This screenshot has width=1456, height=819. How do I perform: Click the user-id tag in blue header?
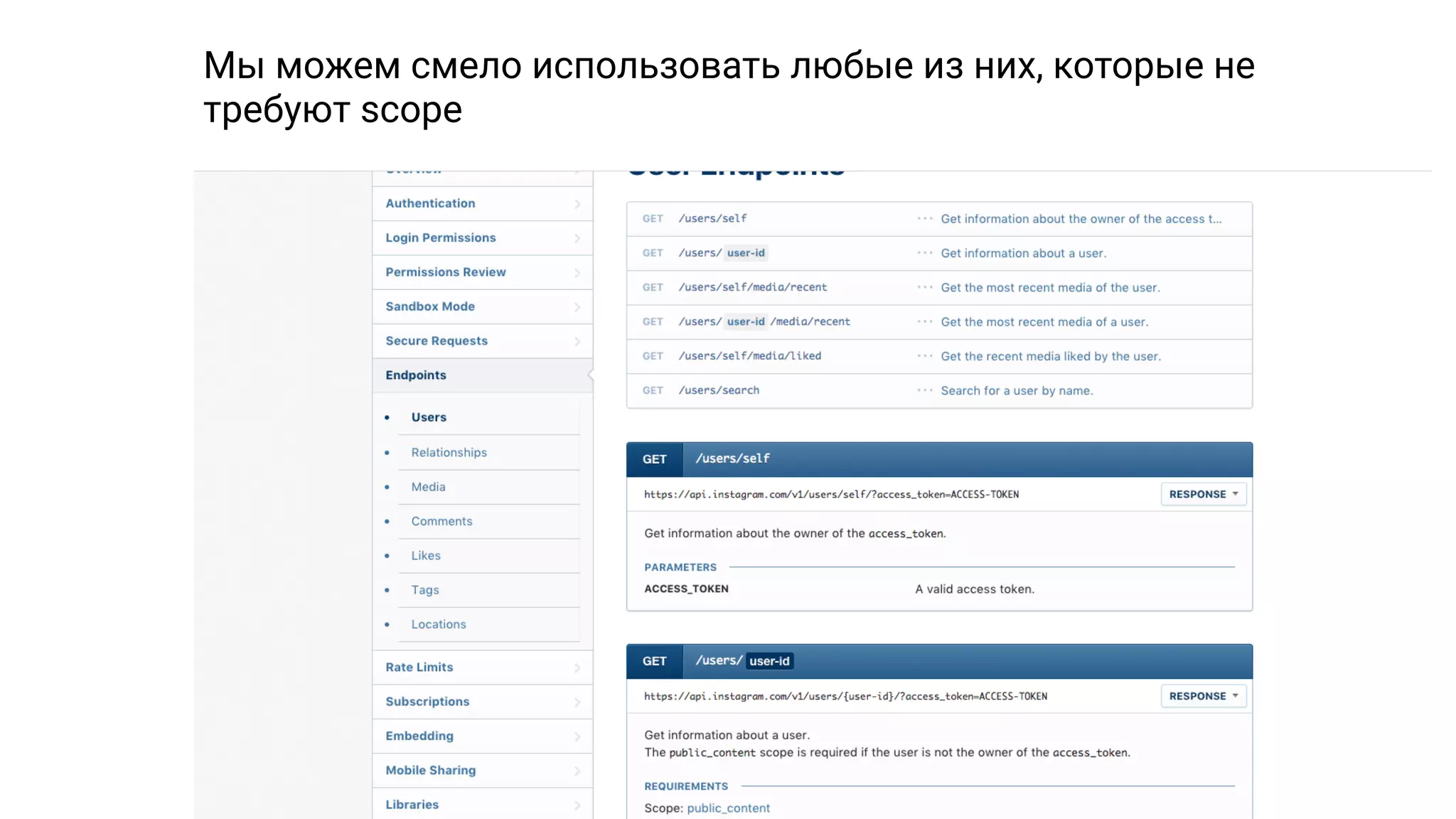click(769, 661)
